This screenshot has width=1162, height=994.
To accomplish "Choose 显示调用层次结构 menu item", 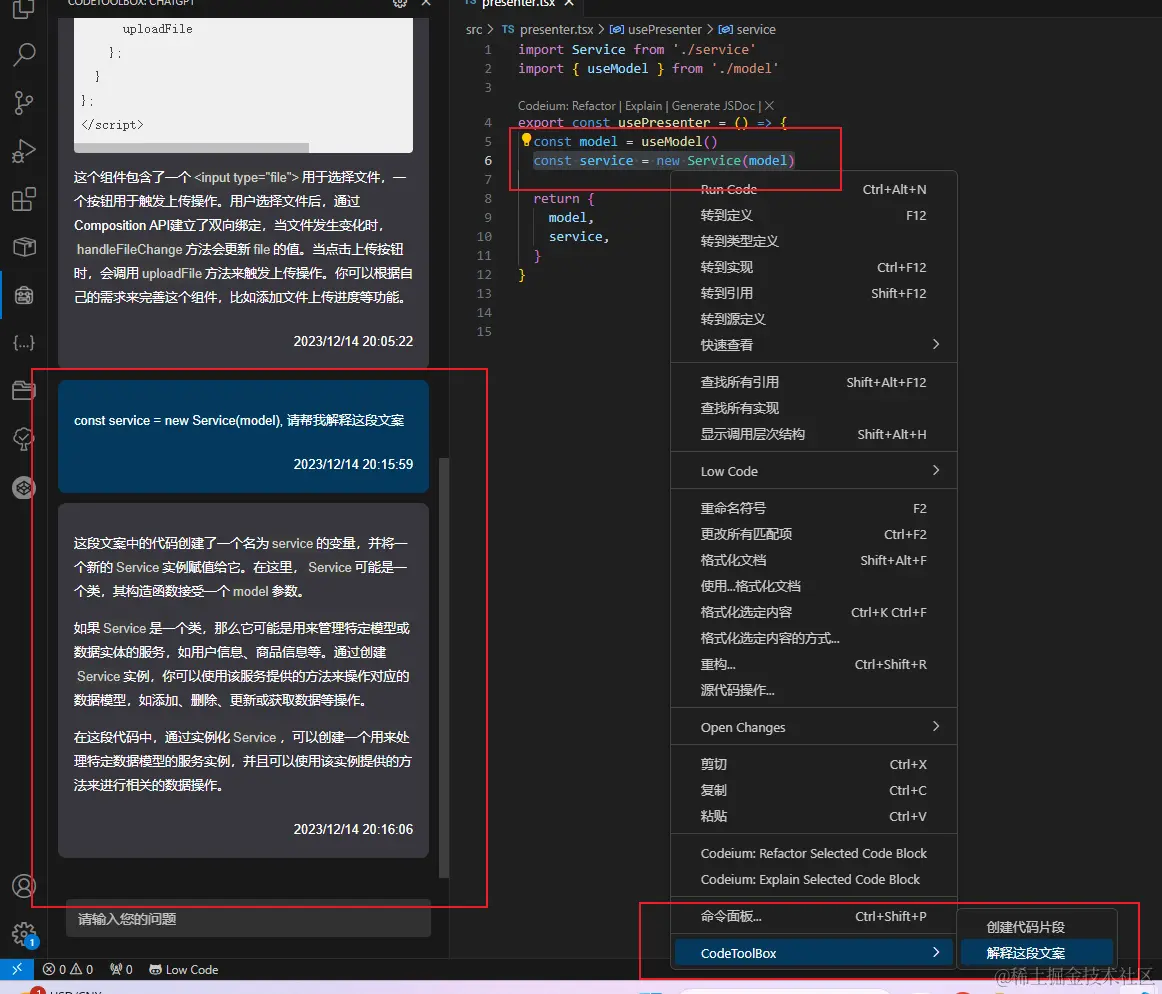I will coord(814,434).
